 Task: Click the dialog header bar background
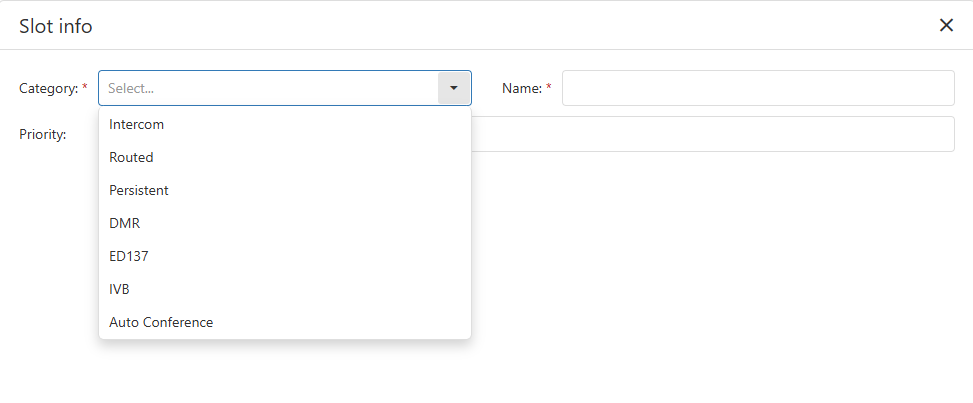pyautogui.click(x=500, y=26)
